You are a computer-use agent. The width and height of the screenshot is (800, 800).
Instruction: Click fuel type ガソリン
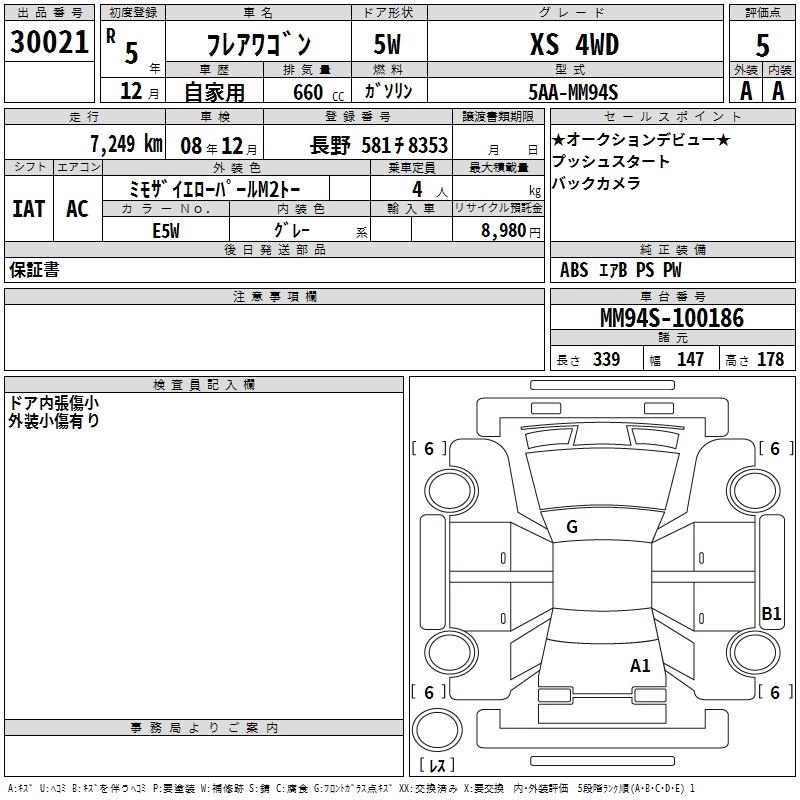point(388,91)
